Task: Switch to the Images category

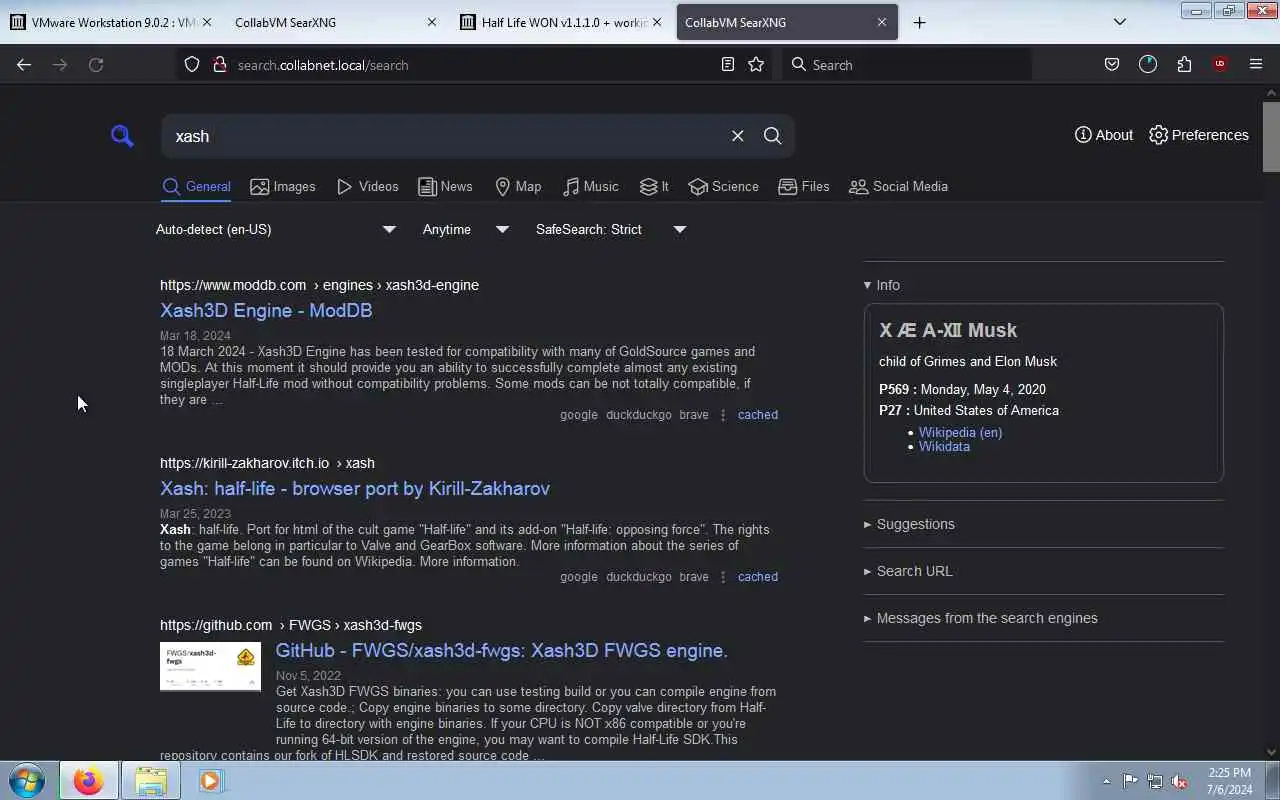Action: 283,186
